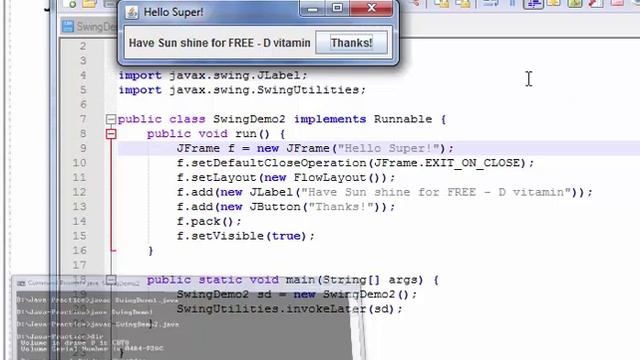The height and width of the screenshot is (360, 640).
Task: Collapse the red run() fold marker on line 8
Action: (x=111, y=134)
